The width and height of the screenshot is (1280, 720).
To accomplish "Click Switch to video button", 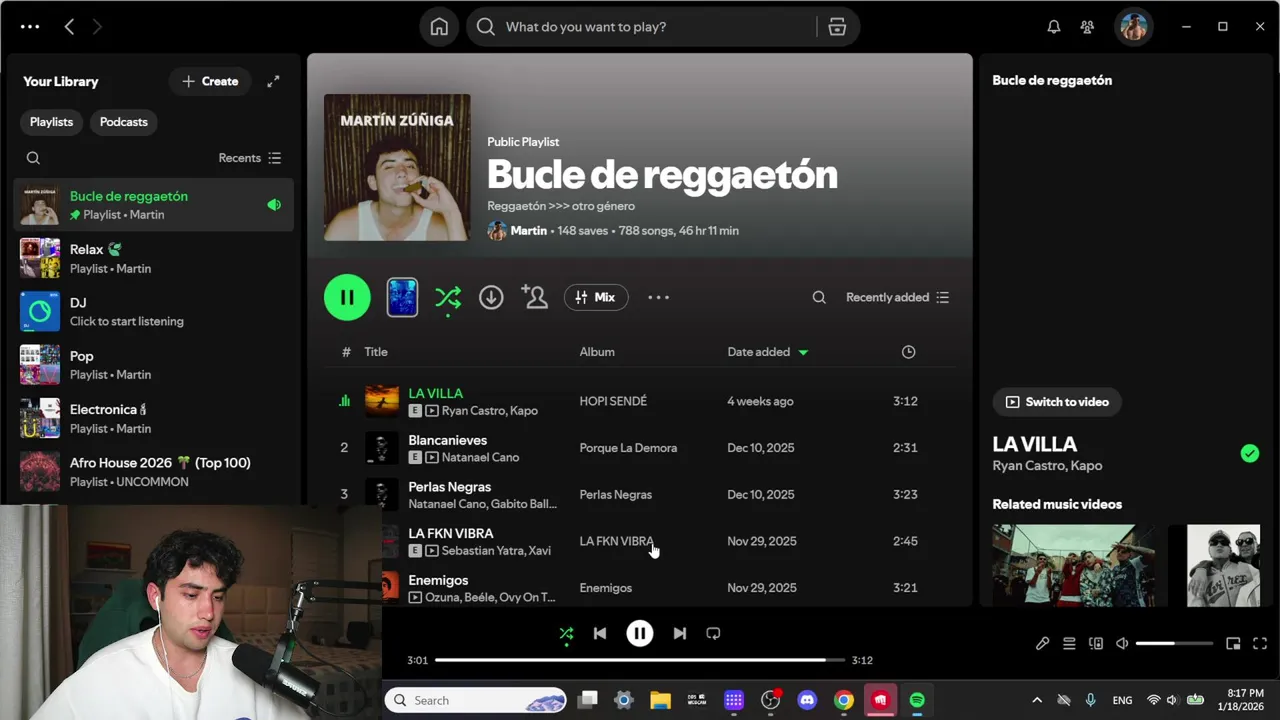I will (1057, 402).
